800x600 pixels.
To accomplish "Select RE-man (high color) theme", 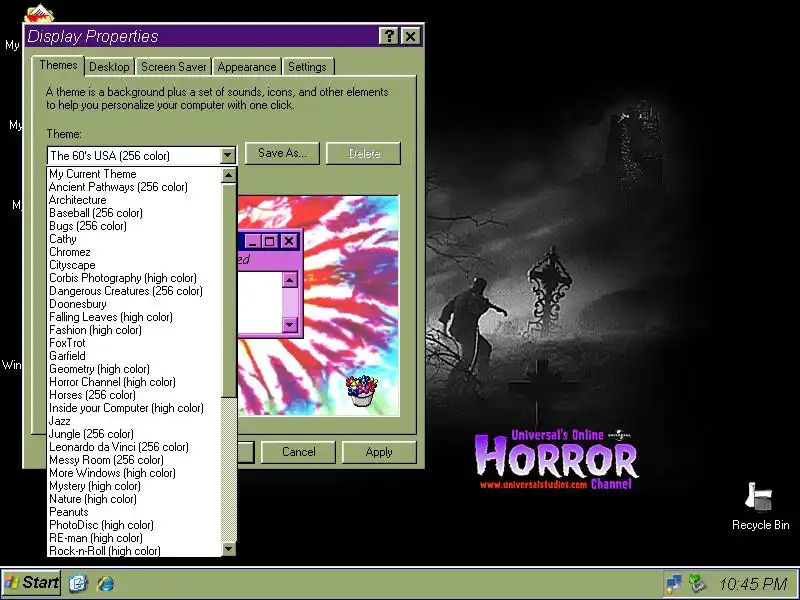I will [134, 538].
